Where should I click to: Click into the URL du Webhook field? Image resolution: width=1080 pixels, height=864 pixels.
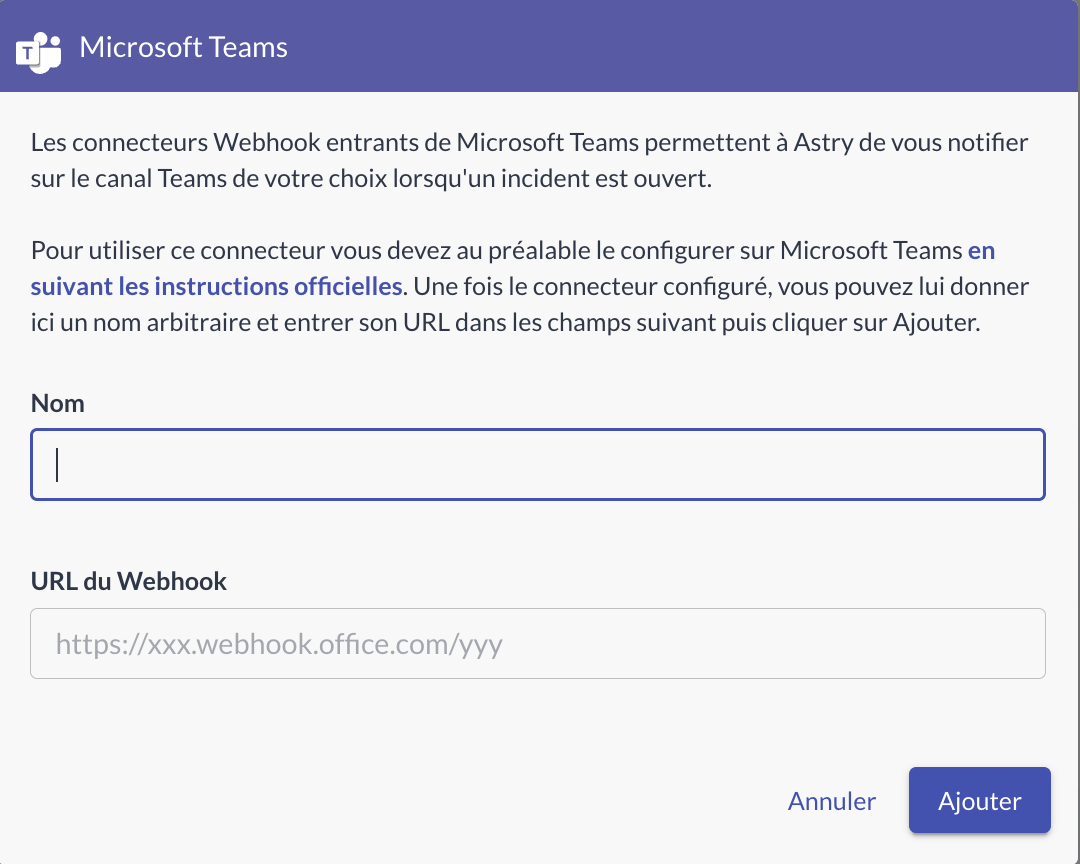538,644
